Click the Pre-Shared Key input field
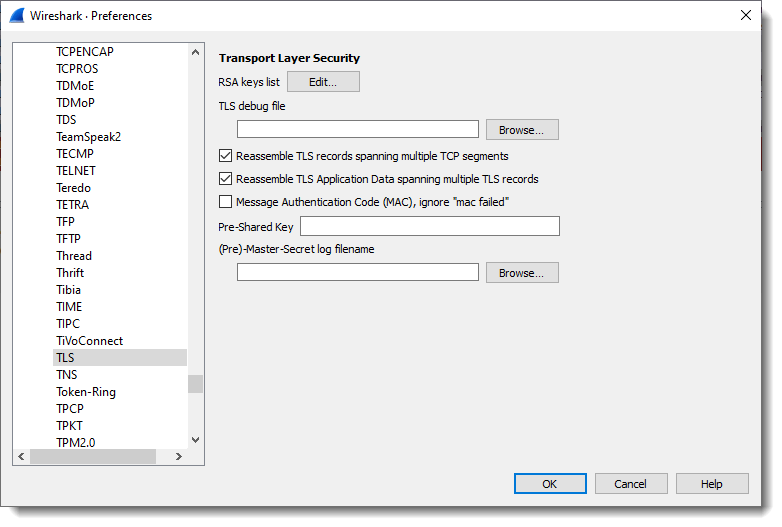This screenshot has height=527, width=782. coord(429,226)
